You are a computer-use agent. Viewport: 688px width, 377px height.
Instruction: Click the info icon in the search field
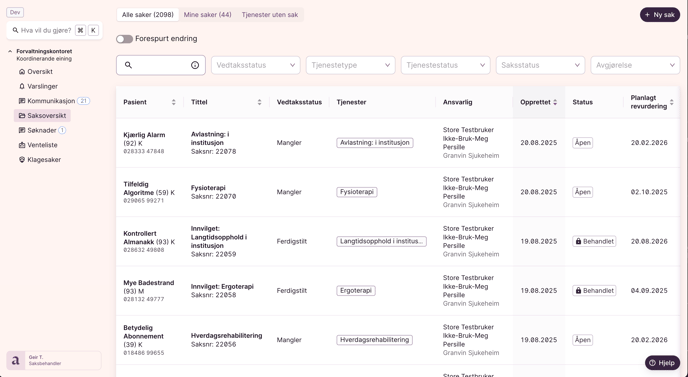click(195, 65)
